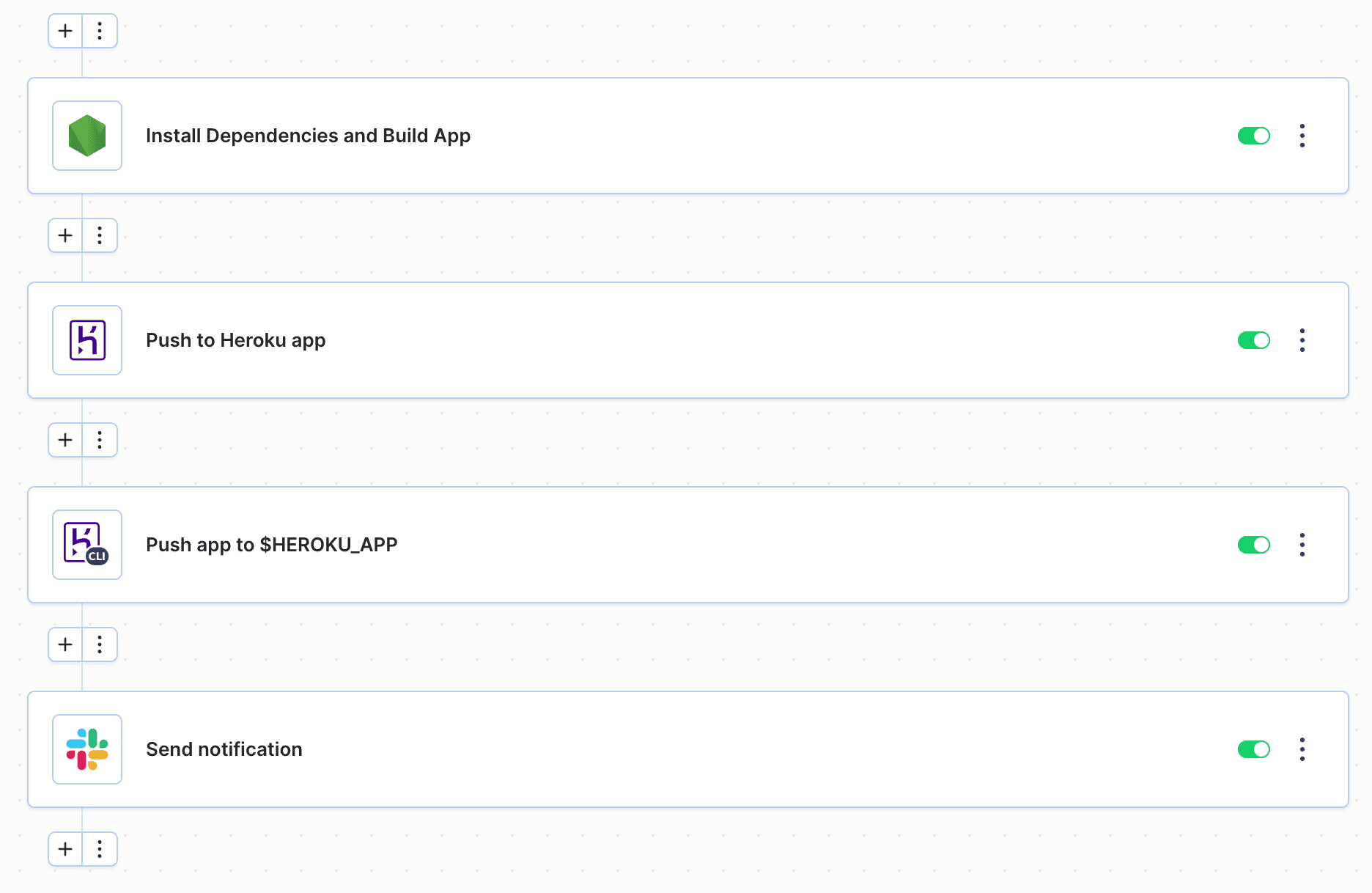Click the plus icon between Heroku actions
This screenshot has width=1372, height=893.
(64, 440)
